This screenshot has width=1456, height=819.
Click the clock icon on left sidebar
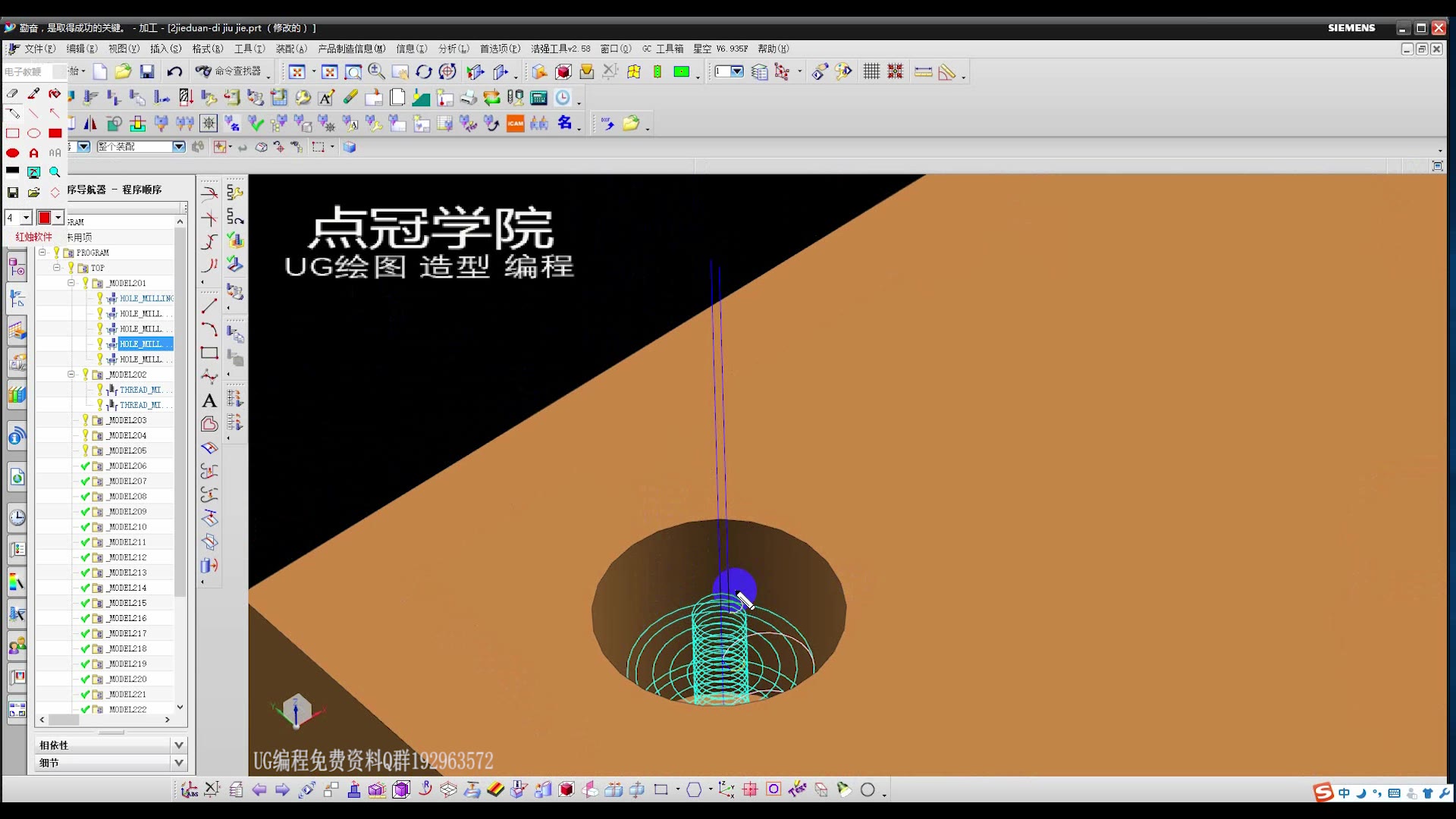(x=17, y=518)
